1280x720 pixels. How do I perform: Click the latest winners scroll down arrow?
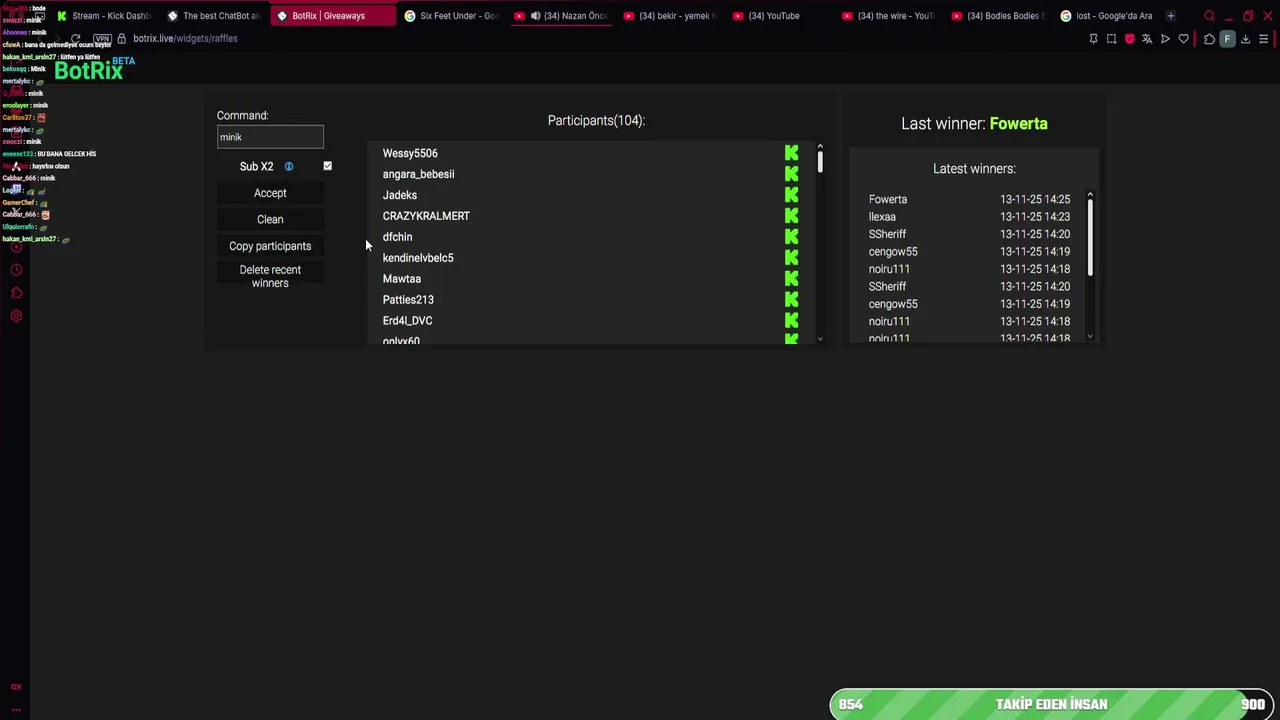1090,337
